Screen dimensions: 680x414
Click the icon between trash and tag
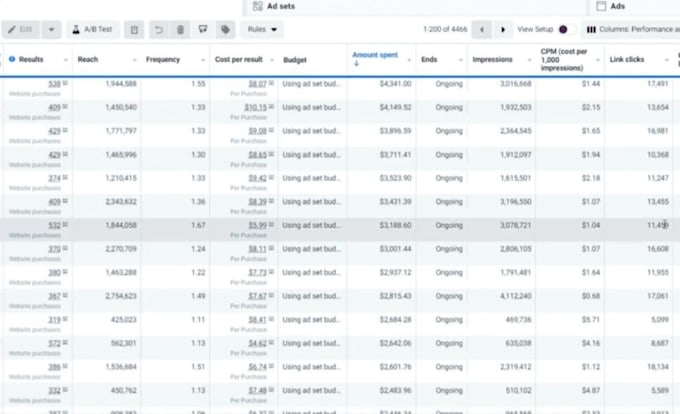coord(203,29)
